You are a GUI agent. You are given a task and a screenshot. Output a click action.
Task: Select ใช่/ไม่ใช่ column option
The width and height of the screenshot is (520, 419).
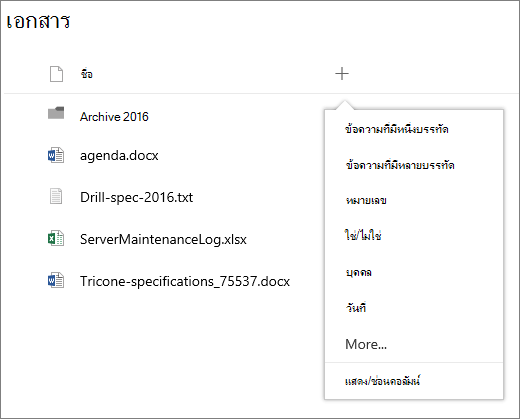click(363, 235)
